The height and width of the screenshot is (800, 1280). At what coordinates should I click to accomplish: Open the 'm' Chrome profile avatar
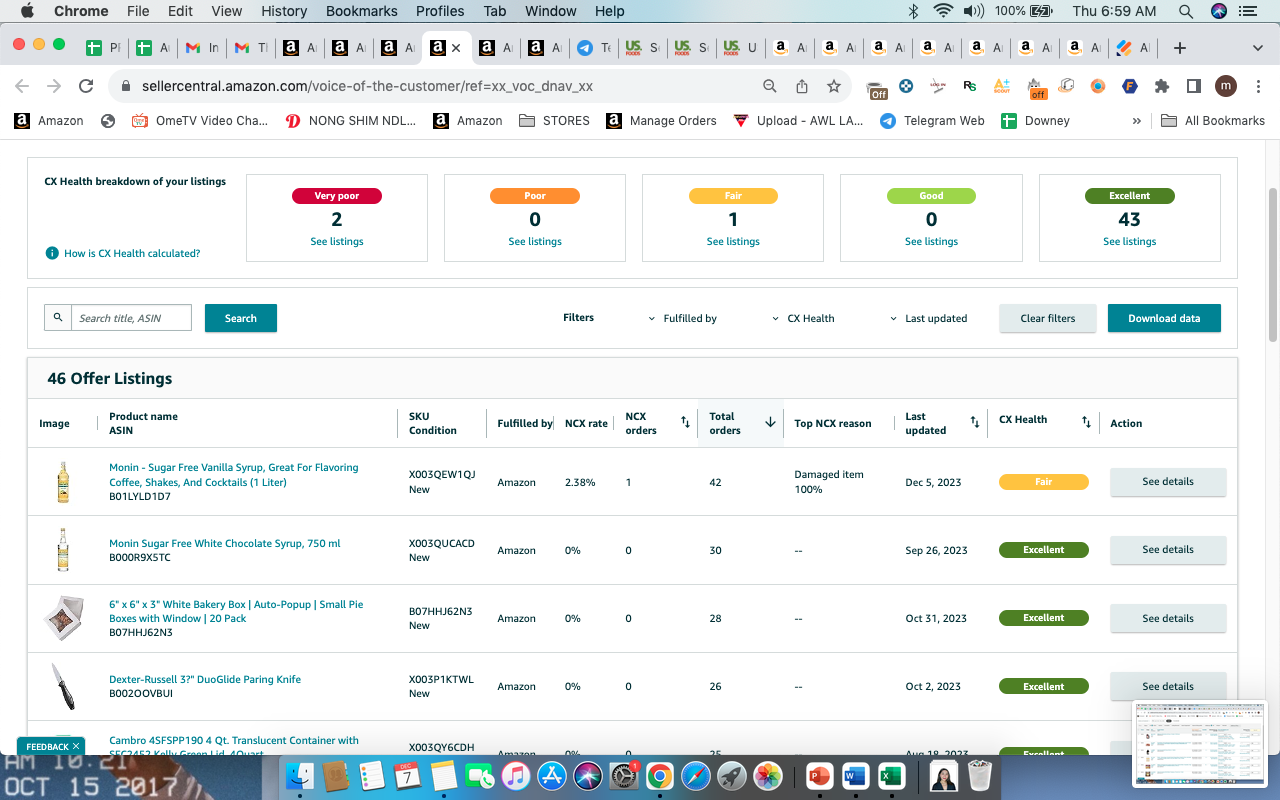click(x=1226, y=86)
